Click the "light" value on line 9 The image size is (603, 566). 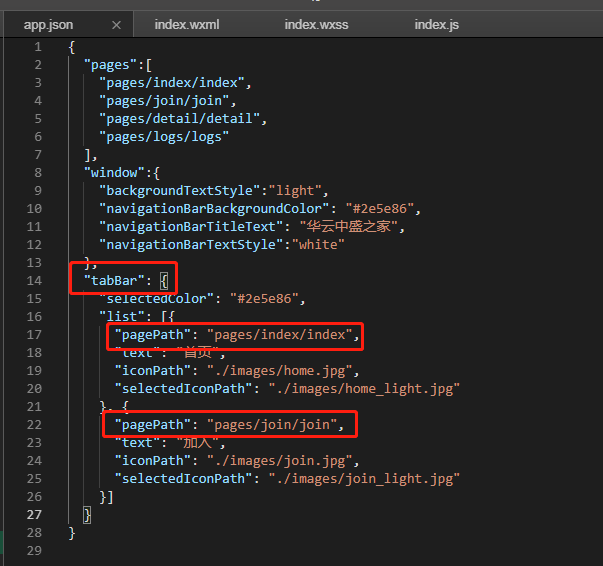click(x=295, y=191)
